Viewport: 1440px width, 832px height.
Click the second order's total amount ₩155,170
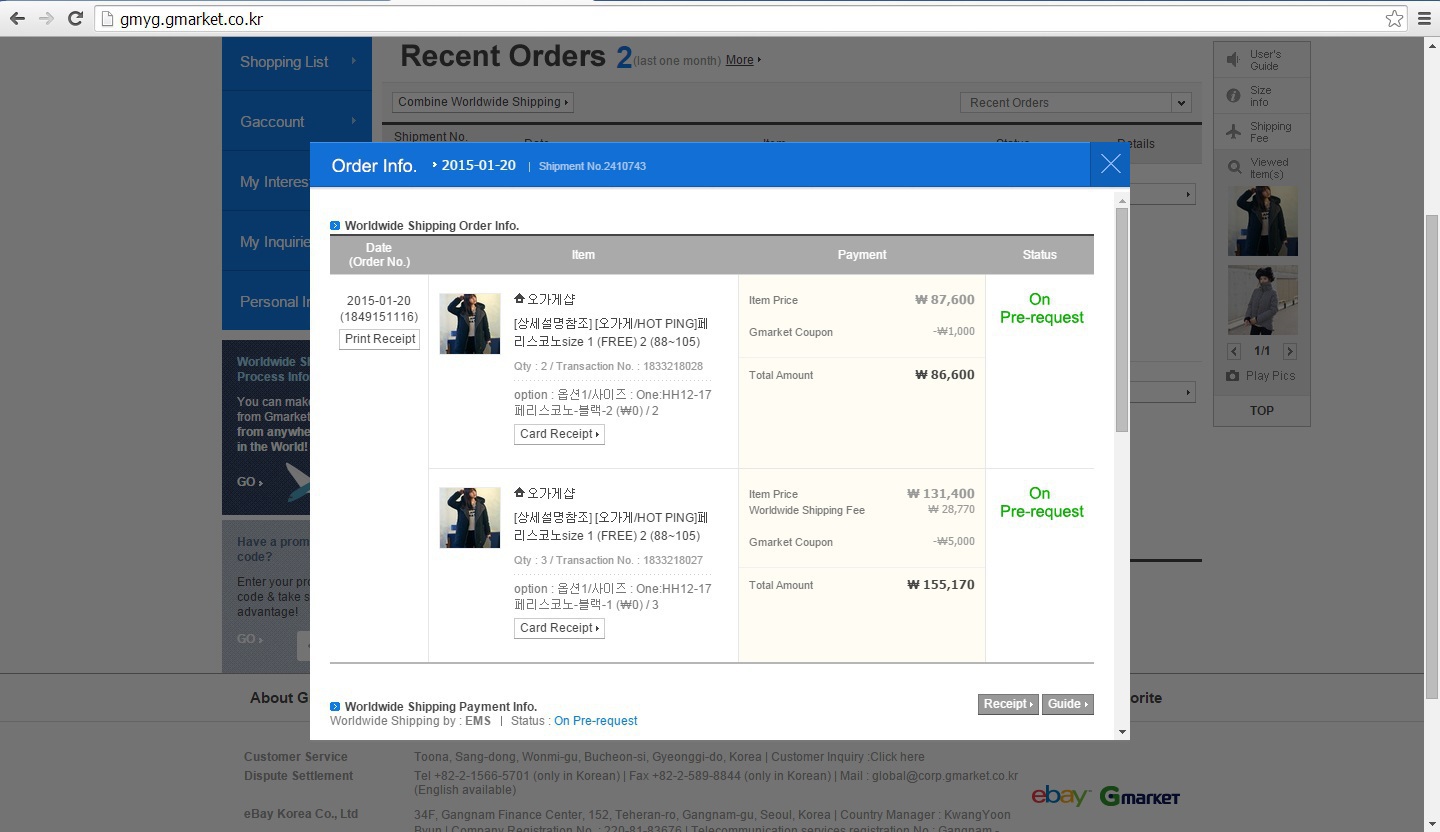click(940, 585)
